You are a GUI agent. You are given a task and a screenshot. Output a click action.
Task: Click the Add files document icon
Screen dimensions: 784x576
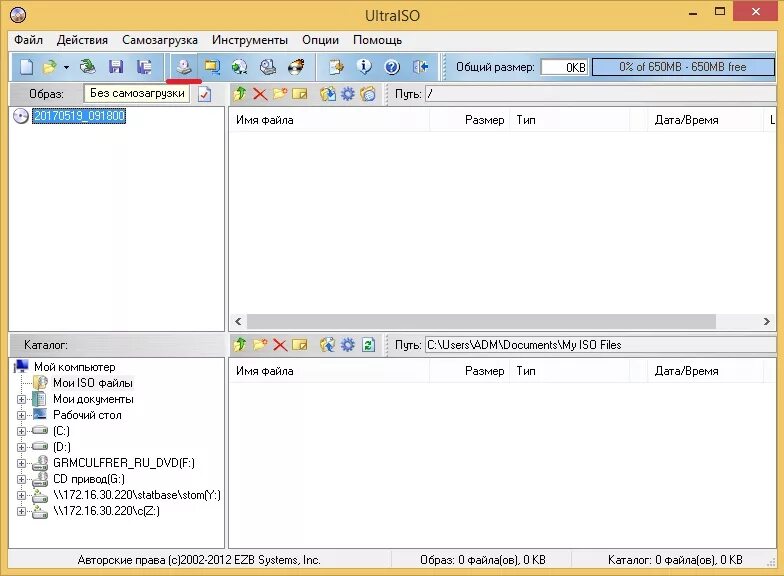click(336, 66)
